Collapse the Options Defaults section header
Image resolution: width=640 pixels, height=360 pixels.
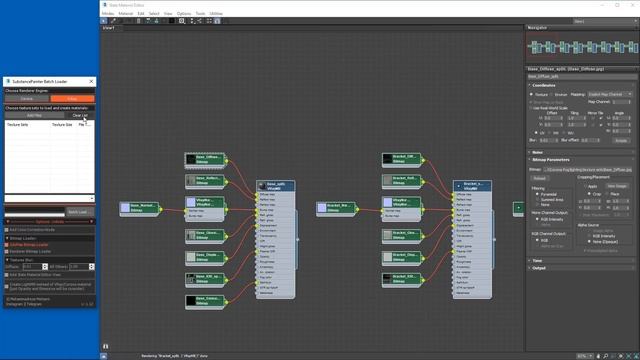(x=49, y=222)
